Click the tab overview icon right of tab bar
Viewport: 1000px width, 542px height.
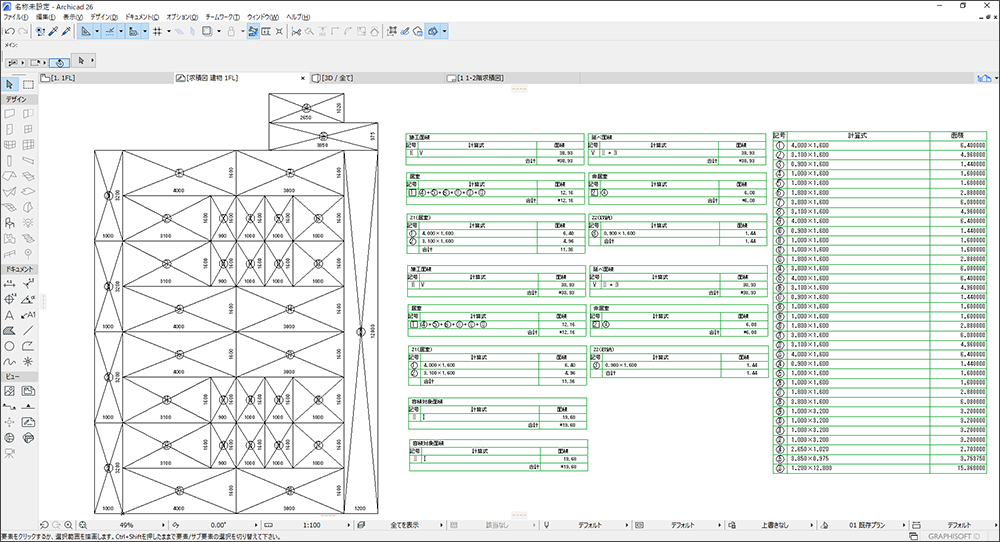point(984,78)
